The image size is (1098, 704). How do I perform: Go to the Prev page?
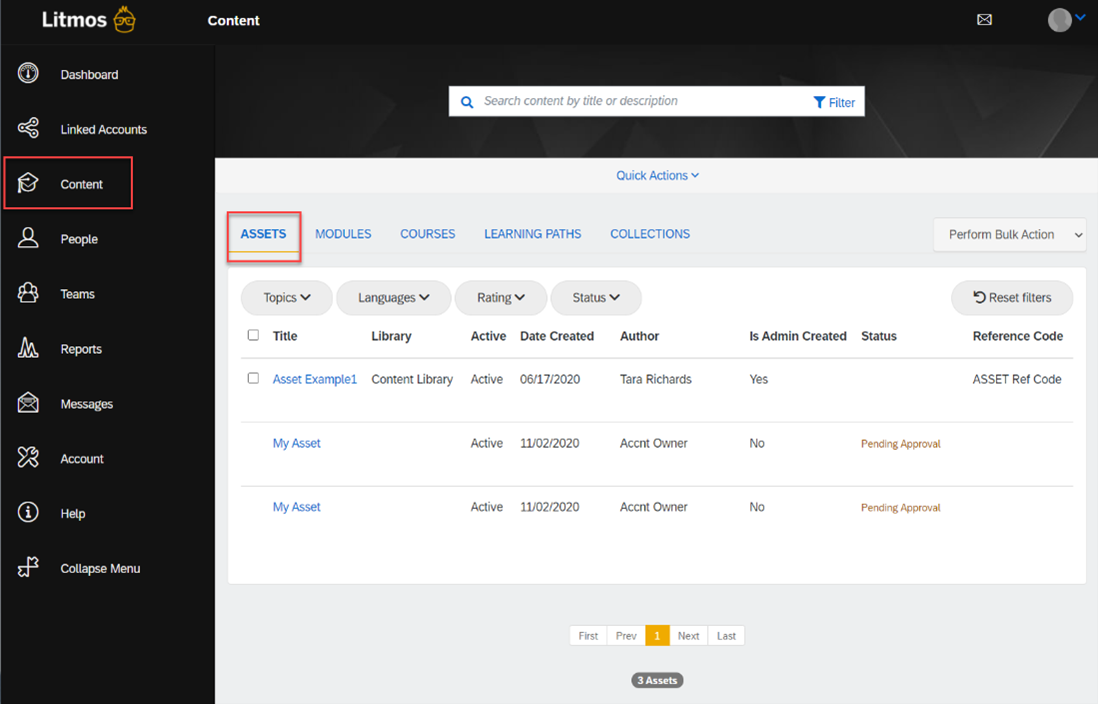point(626,635)
